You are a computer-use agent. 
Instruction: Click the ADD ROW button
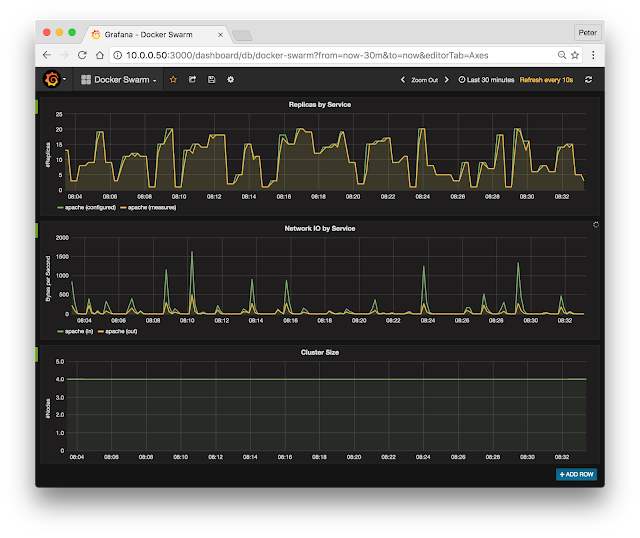point(576,474)
